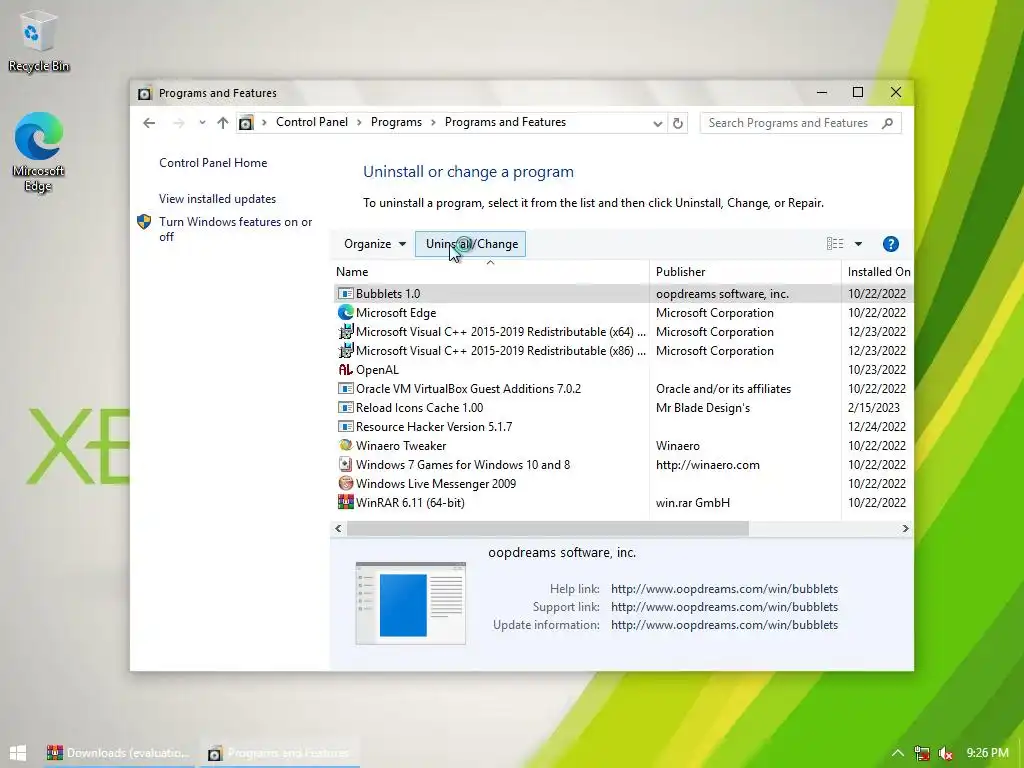Open the Recycle Bin desktop icon
The height and width of the screenshot is (768, 1024).
[38, 40]
